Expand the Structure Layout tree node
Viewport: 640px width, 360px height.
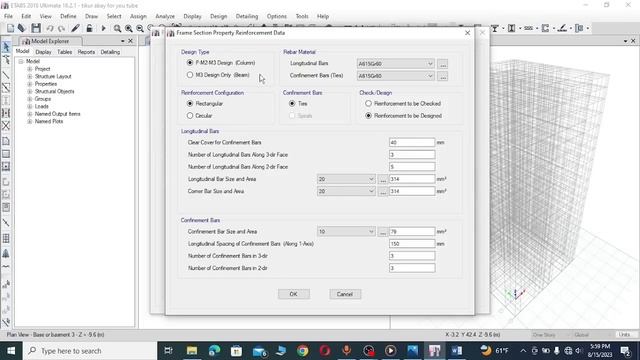pyautogui.click(x=30, y=76)
